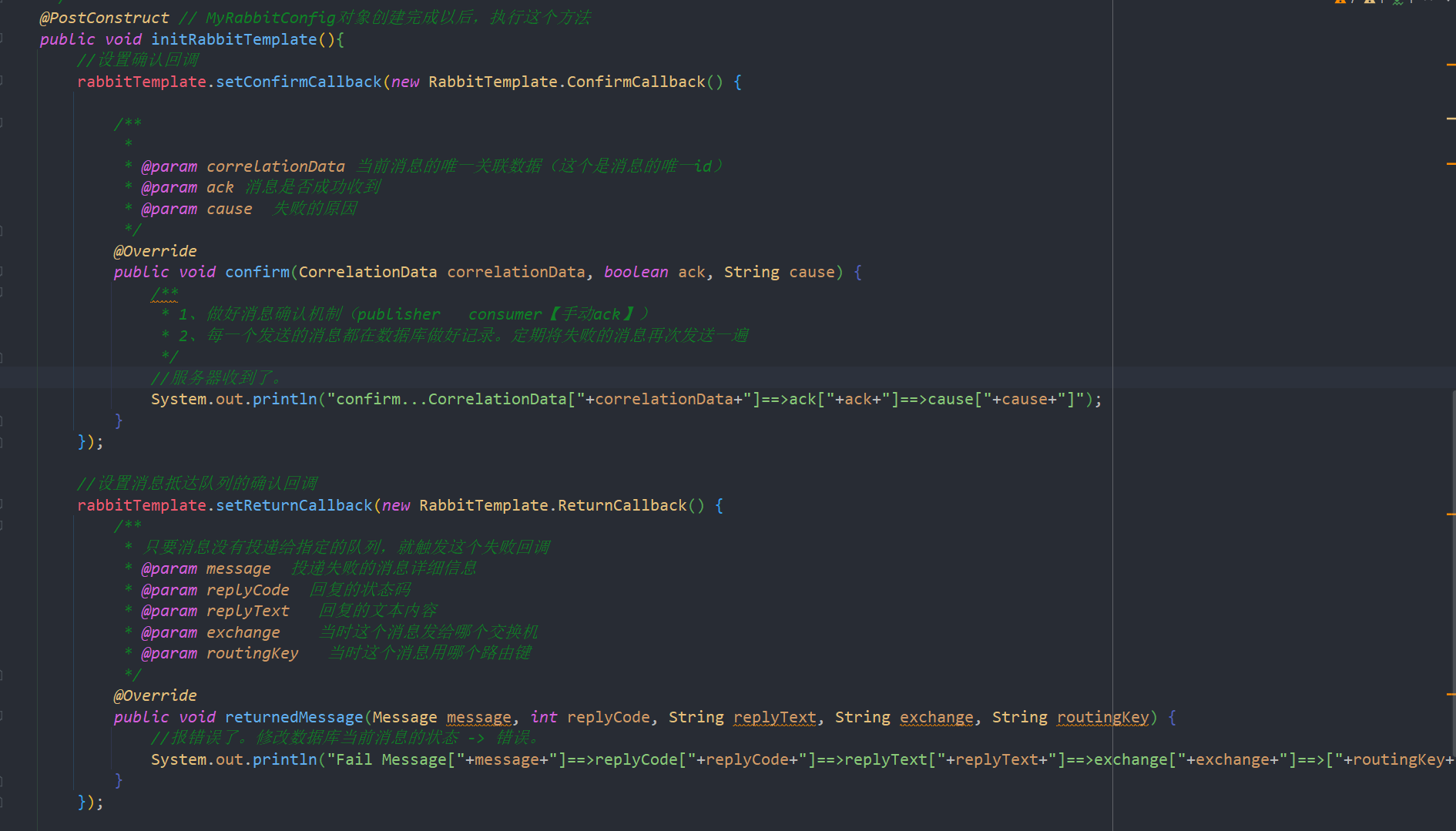
Task: Click setReturnCallback method call
Action: (294, 505)
